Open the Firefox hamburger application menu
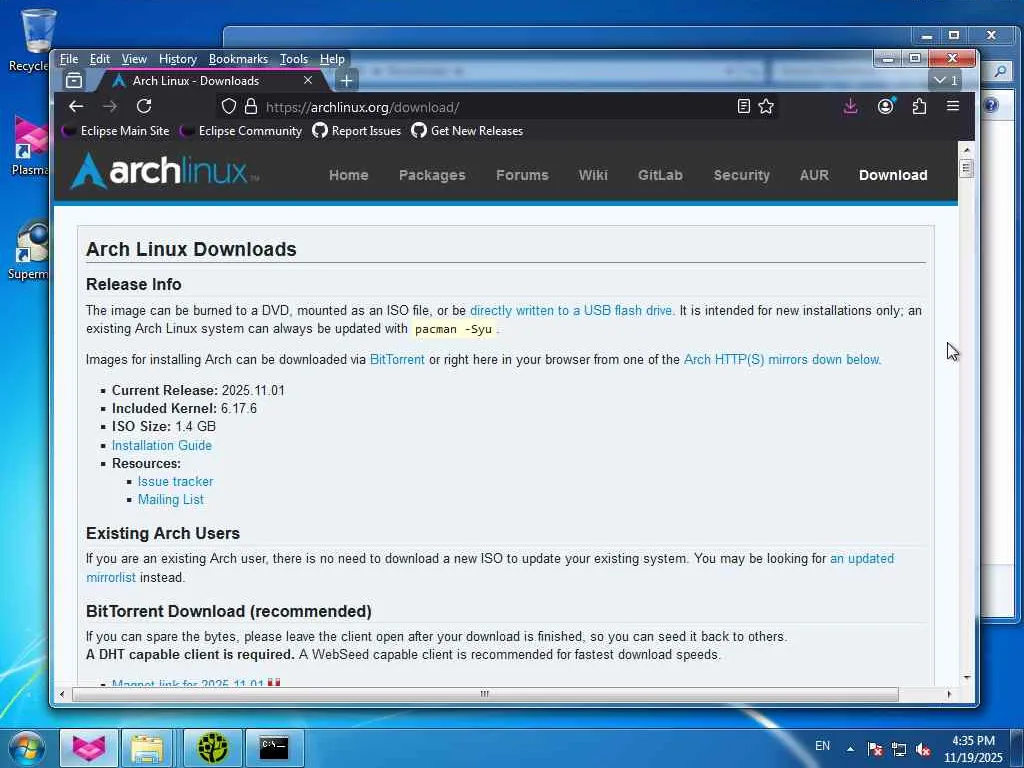Screen dimensions: 1024x768 (953, 106)
